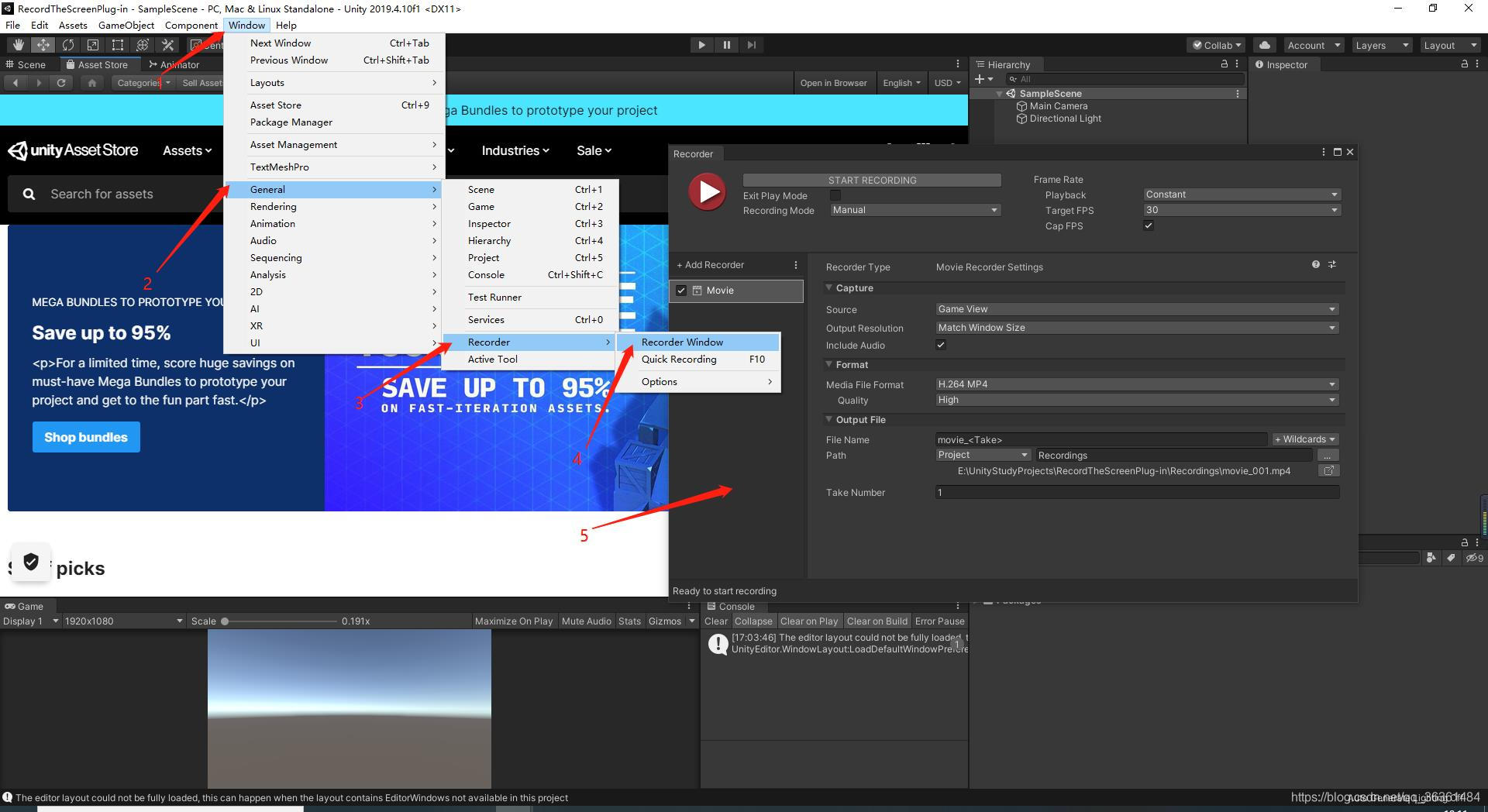Open Playback Constant dropdown

coord(1242,194)
